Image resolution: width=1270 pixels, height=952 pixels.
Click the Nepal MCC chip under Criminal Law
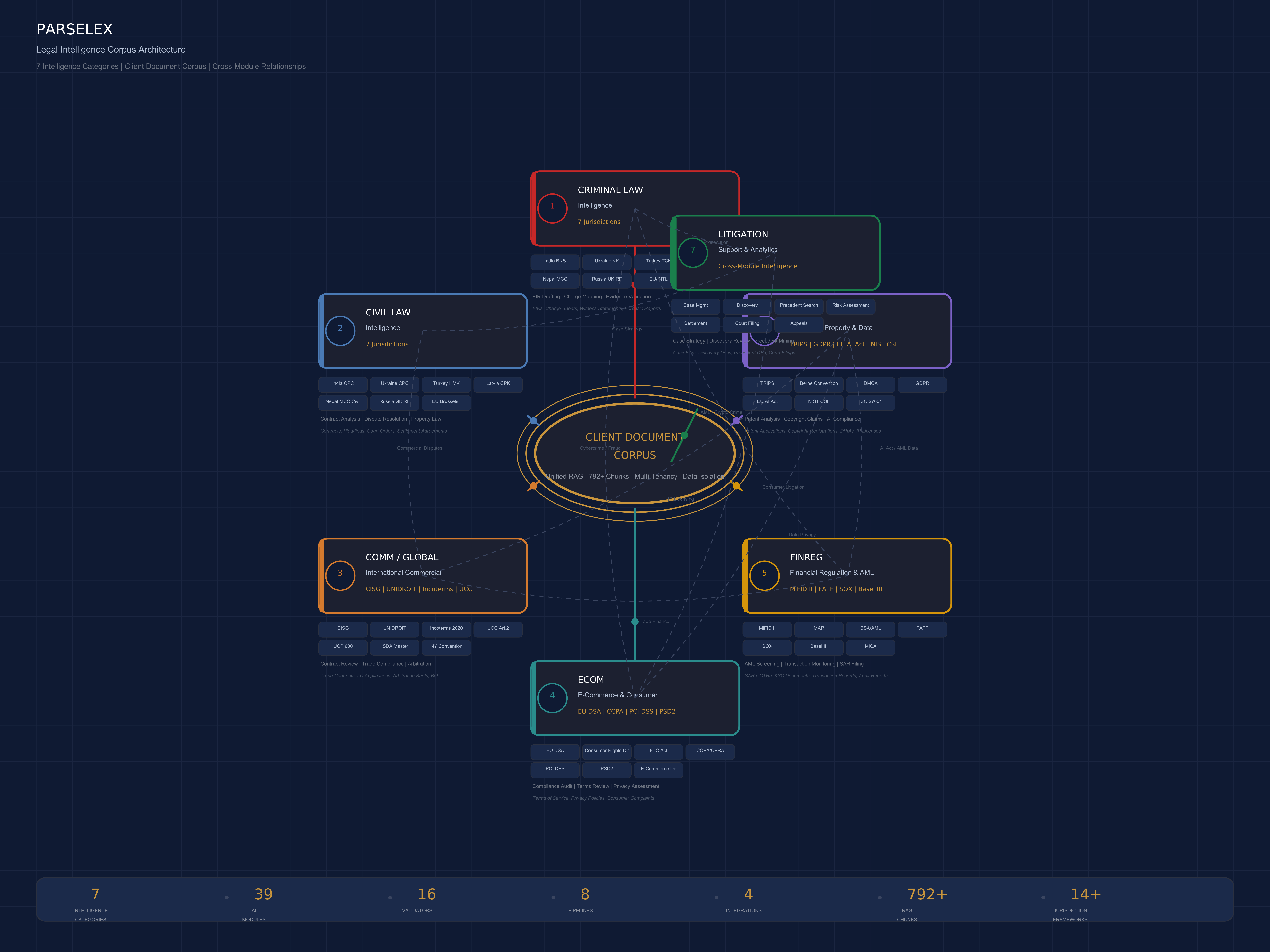(x=555, y=281)
